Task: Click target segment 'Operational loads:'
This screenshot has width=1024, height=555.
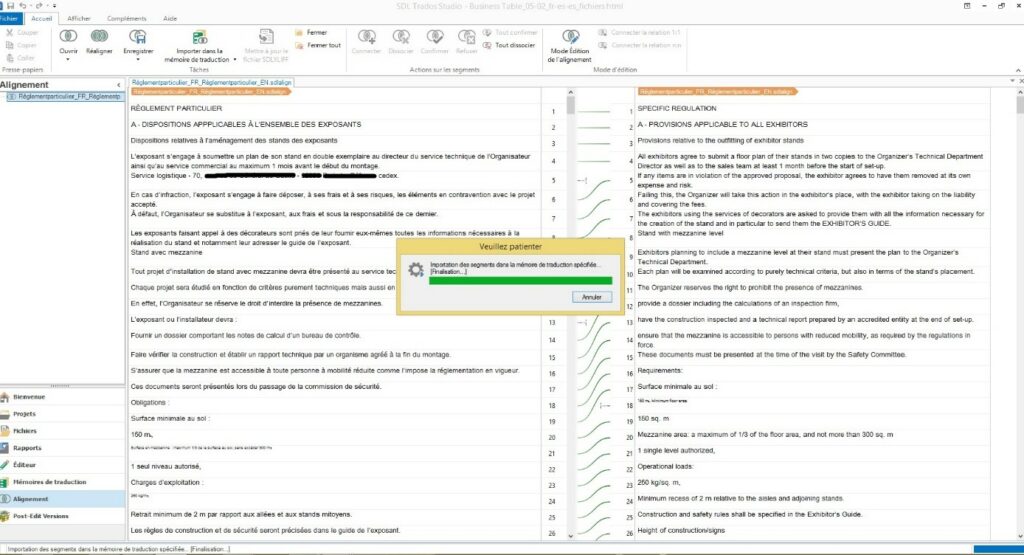Action: (x=665, y=467)
